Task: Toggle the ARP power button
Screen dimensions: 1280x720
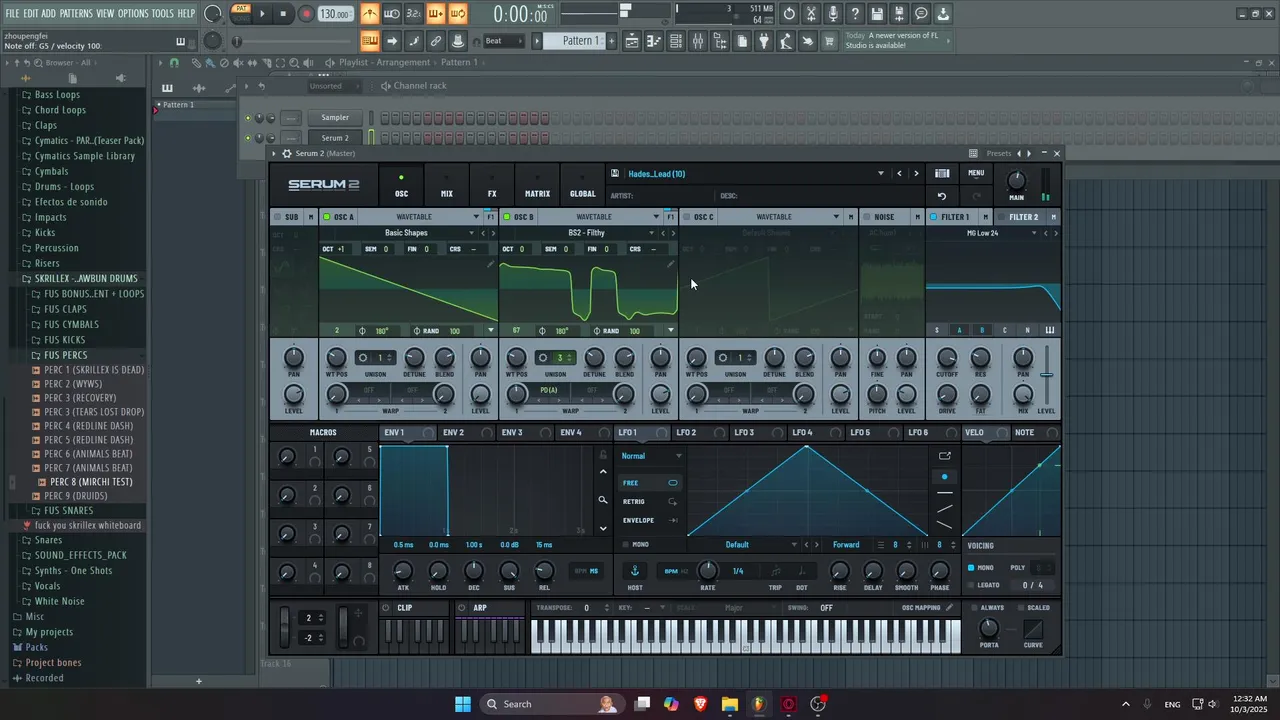Action: tap(461, 608)
